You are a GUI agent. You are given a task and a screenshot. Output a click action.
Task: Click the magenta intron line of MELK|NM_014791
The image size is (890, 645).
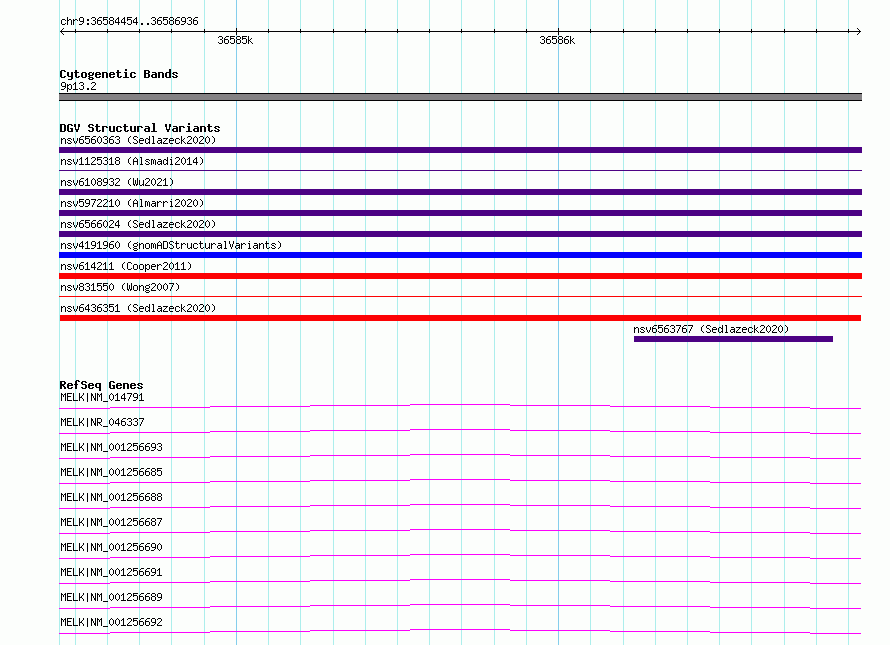click(x=460, y=407)
